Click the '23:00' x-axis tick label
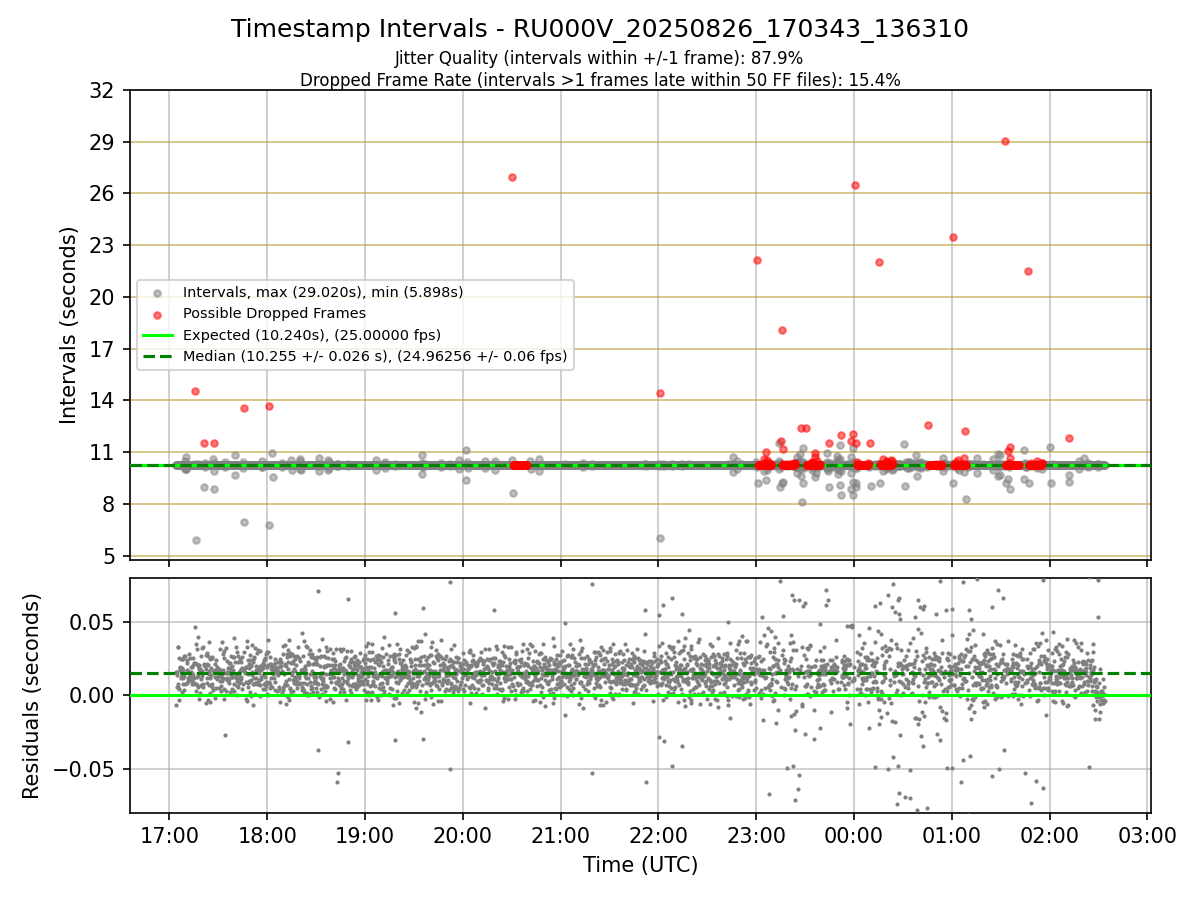Screen dimensions: 1200x900 (x=756, y=834)
